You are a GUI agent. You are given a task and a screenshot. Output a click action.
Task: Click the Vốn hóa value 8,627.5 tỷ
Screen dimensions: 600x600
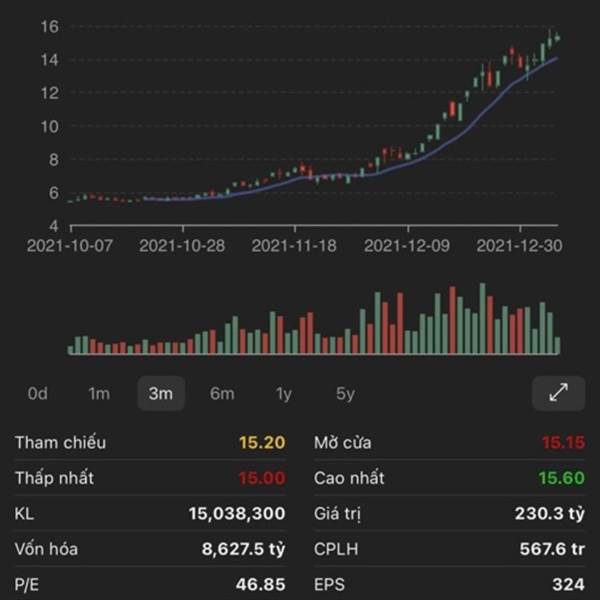pyautogui.click(x=243, y=549)
